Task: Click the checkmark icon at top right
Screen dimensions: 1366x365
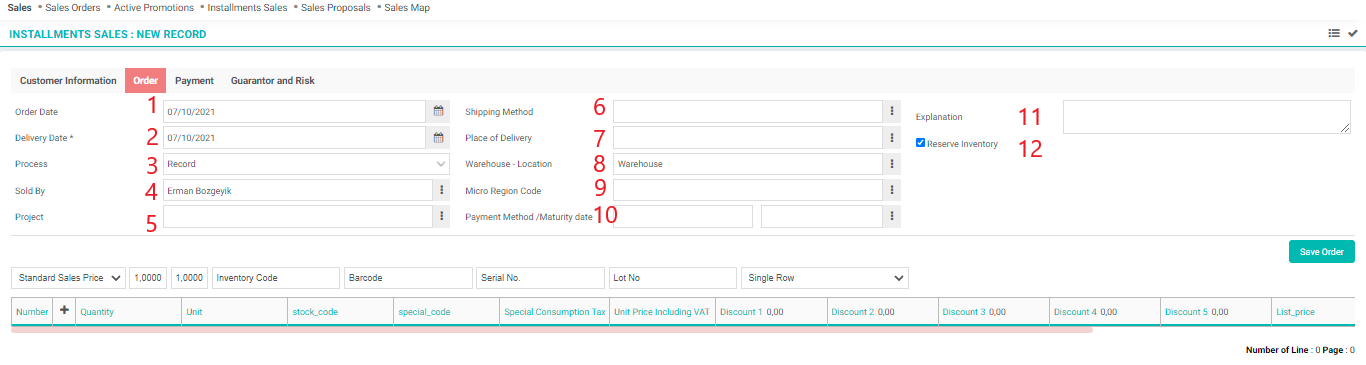Action: click(x=1353, y=33)
